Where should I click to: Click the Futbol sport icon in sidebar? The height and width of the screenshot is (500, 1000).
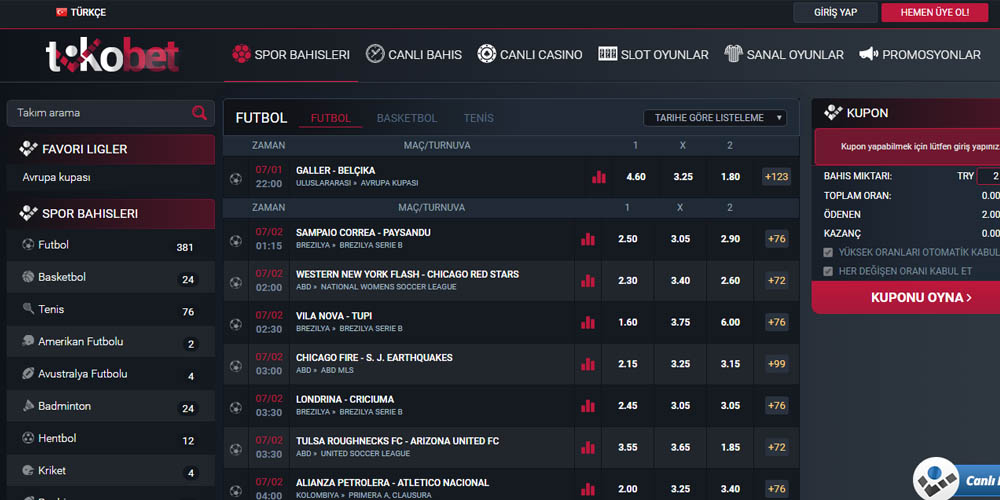(28, 244)
